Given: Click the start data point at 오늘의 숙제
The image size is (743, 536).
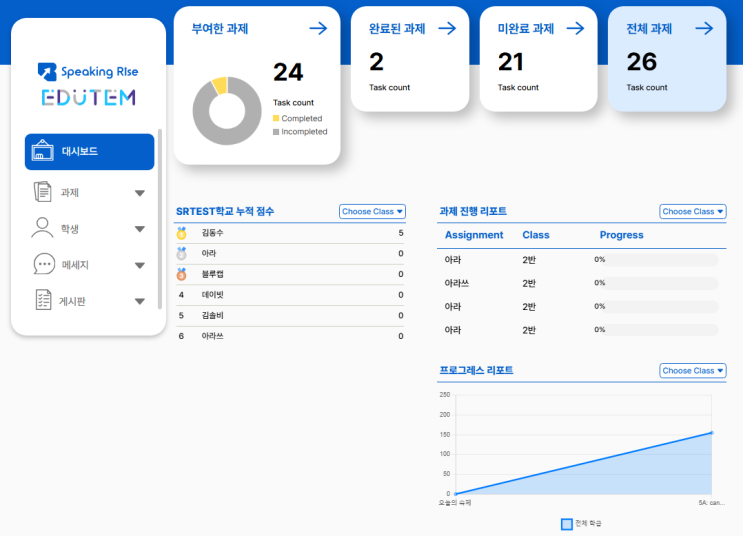Looking at the screenshot, I should (x=456, y=494).
